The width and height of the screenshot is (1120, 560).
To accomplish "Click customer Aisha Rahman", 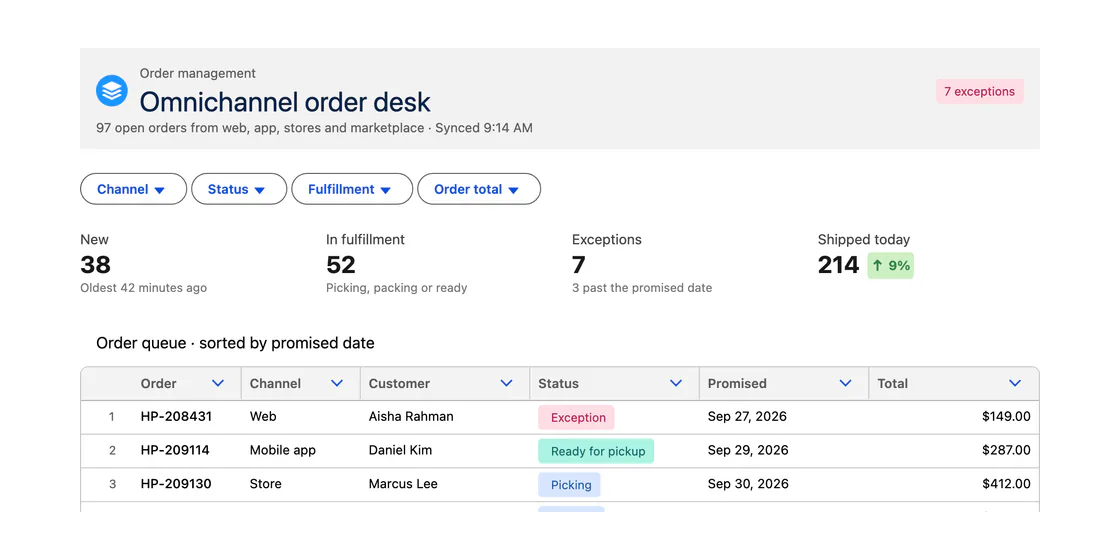I will click(x=411, y=416).
